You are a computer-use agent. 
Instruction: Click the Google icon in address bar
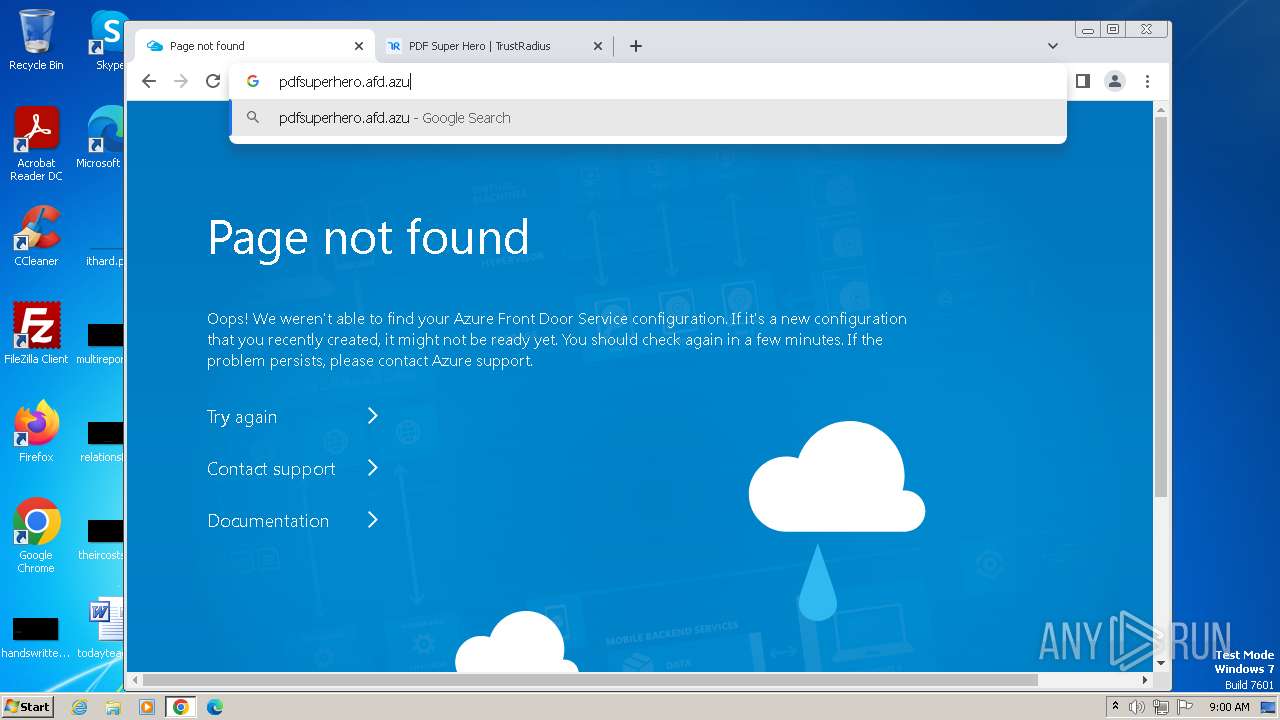click(253, 82)
